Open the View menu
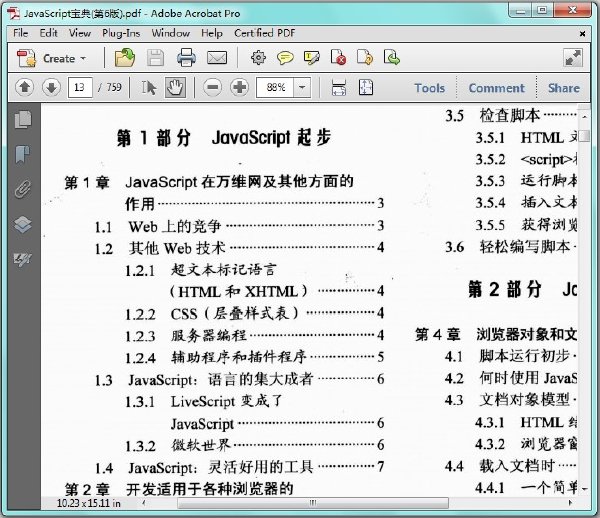This screenshot has height=518, width=600. tap(80, 33)
